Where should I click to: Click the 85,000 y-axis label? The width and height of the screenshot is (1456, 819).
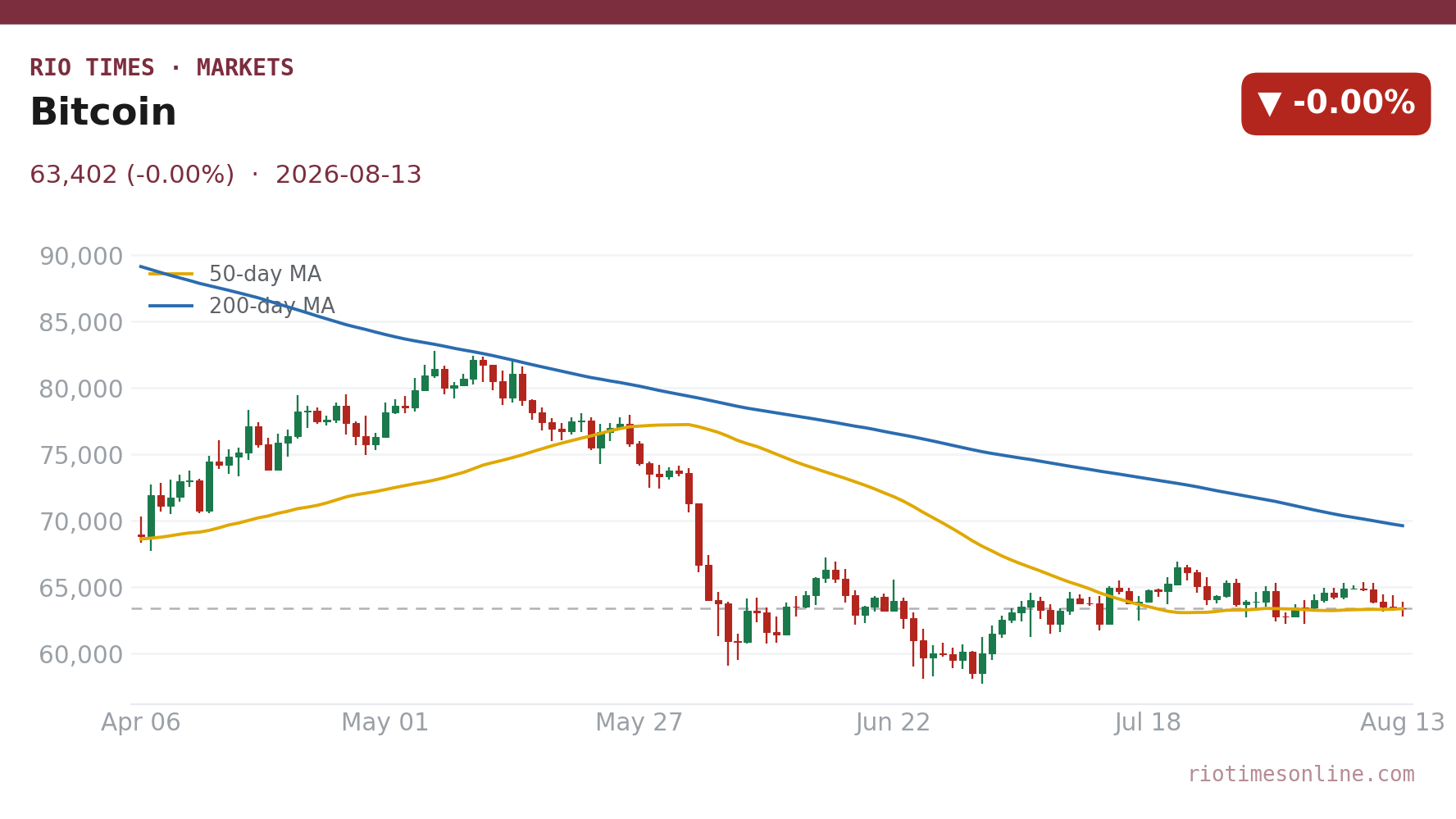click(x=81, y=323)
